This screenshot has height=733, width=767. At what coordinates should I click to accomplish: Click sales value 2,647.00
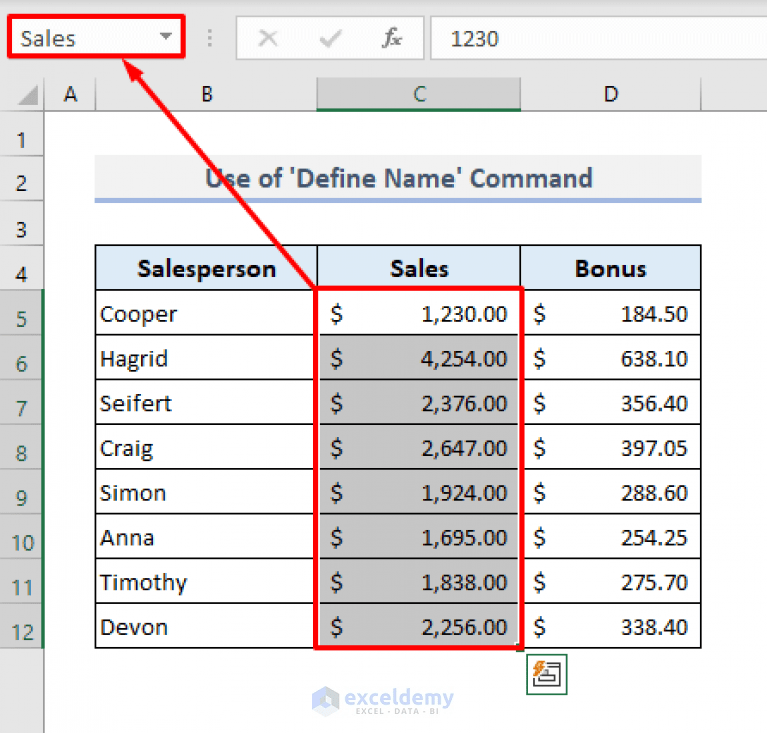(x=419, y=447)
